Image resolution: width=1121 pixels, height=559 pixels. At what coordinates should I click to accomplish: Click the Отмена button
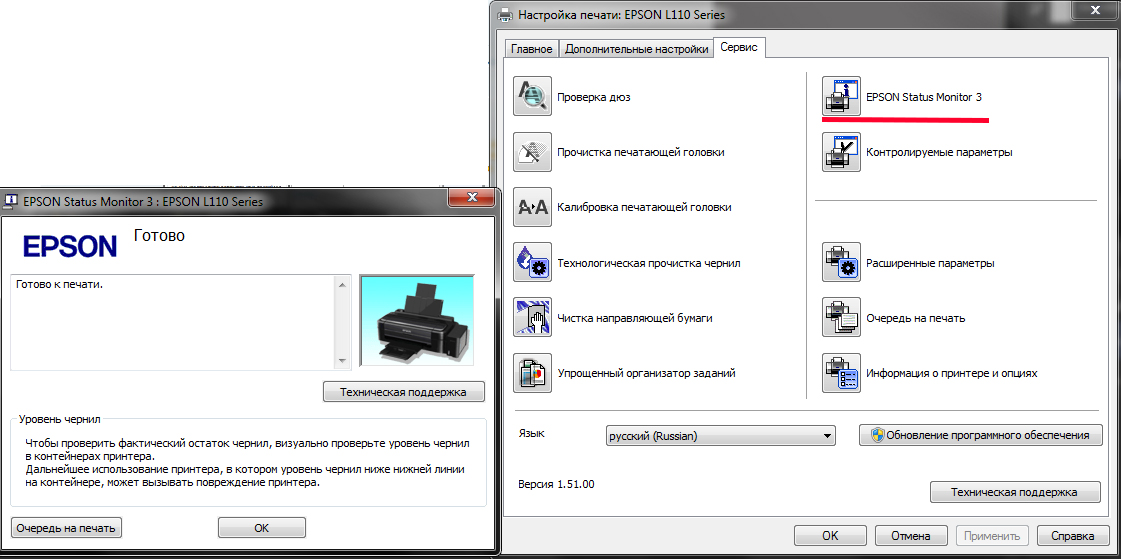pos(911,535)
